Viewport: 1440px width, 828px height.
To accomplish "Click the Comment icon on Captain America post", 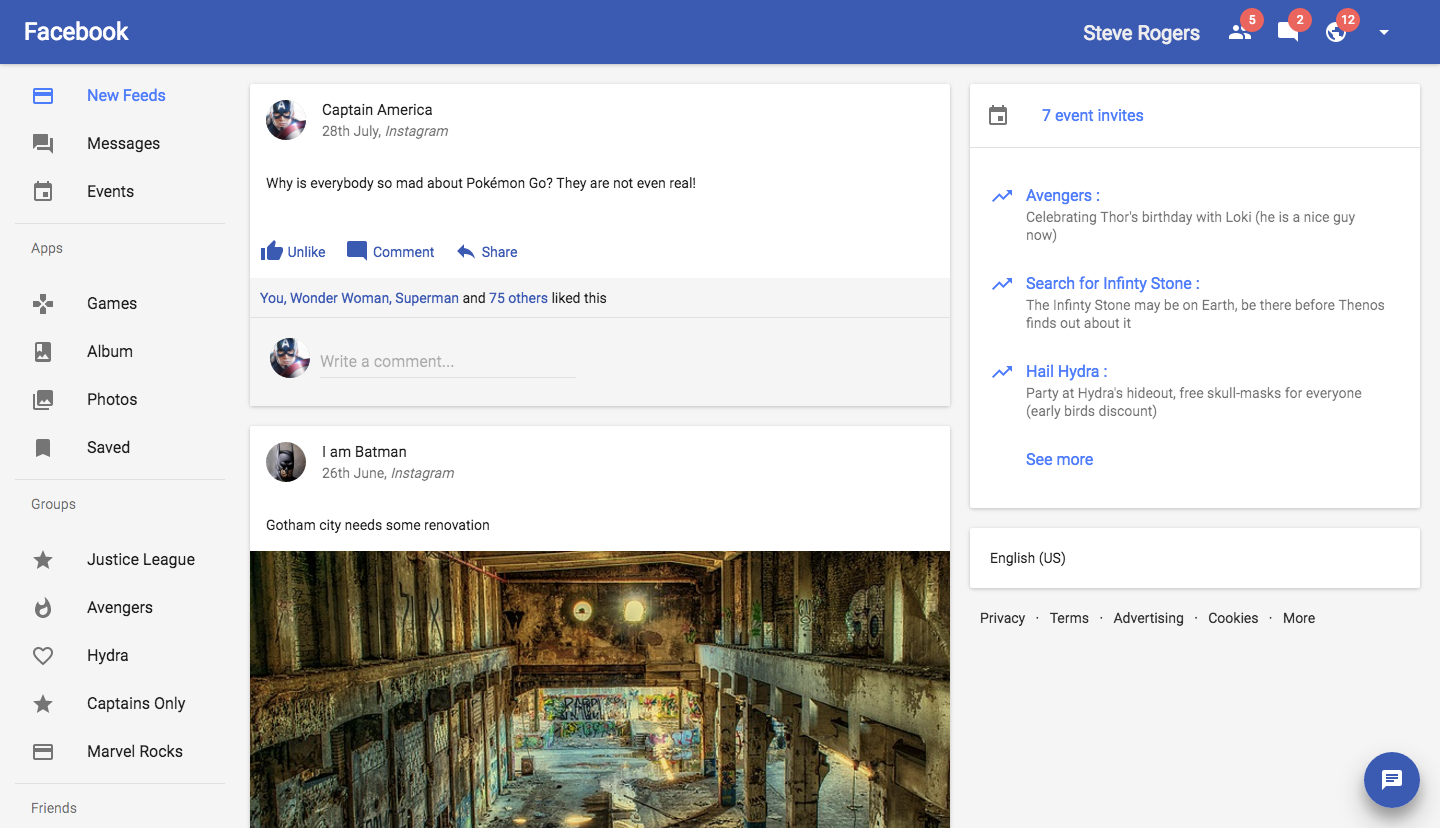I will [x=357, y=251].
